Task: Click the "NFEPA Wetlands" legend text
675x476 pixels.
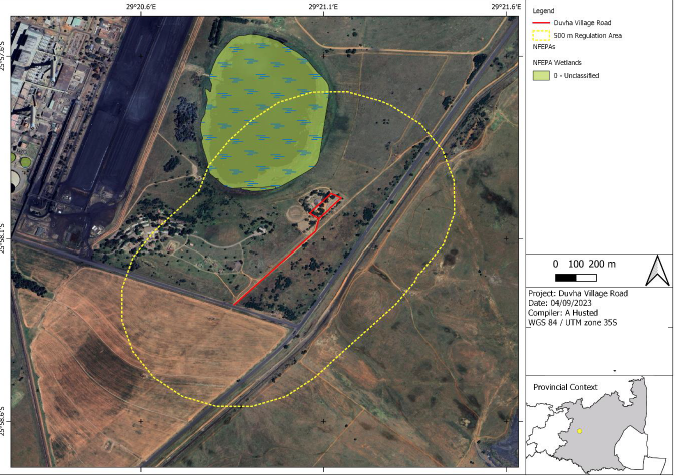Action: point(557,62)
